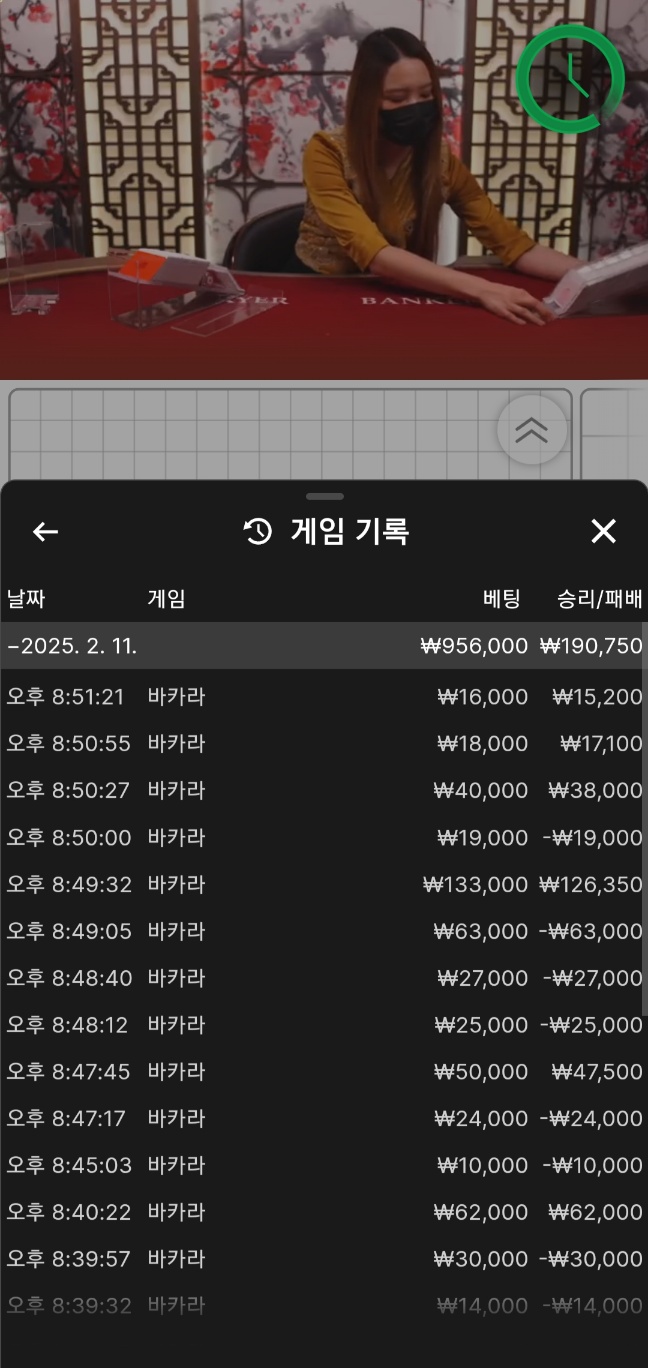Close the game history panel

click(x=603, y=532)
